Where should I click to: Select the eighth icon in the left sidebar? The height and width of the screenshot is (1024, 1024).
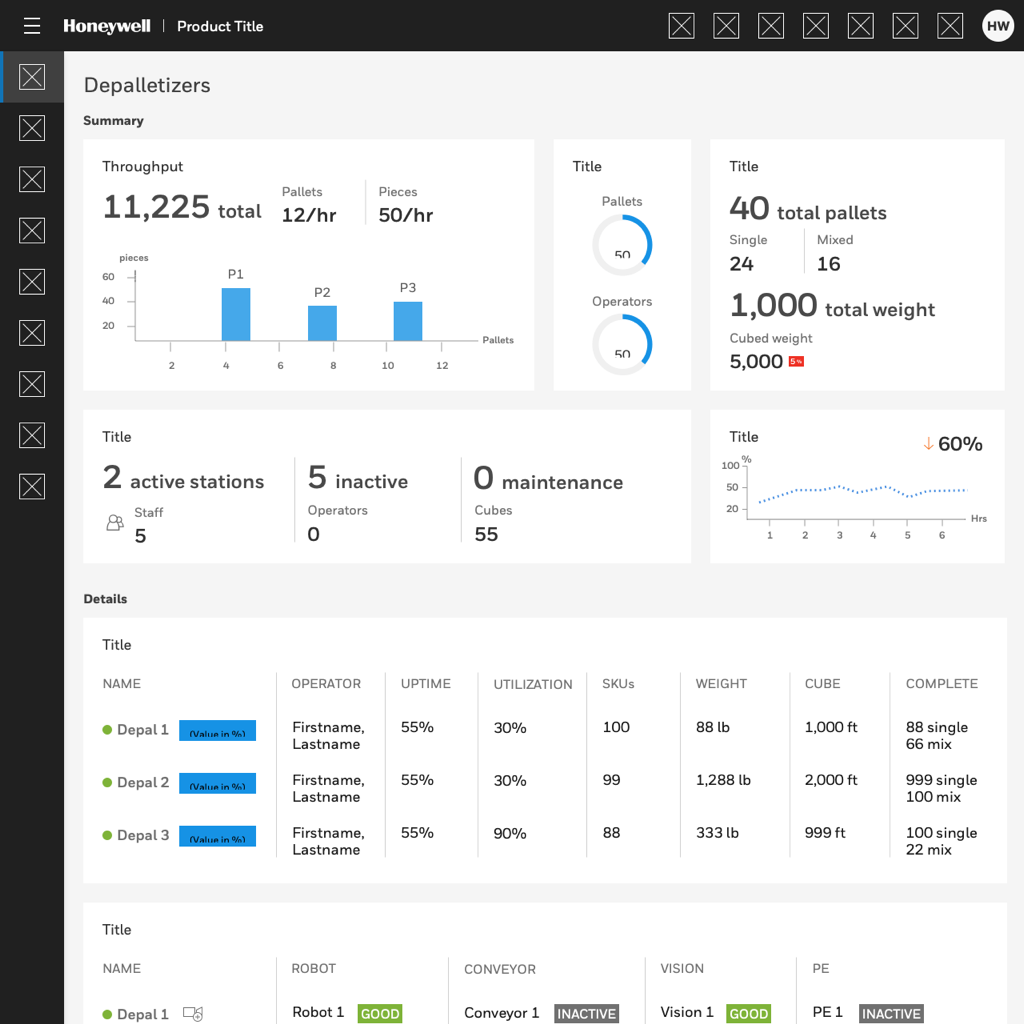point(32,435)
